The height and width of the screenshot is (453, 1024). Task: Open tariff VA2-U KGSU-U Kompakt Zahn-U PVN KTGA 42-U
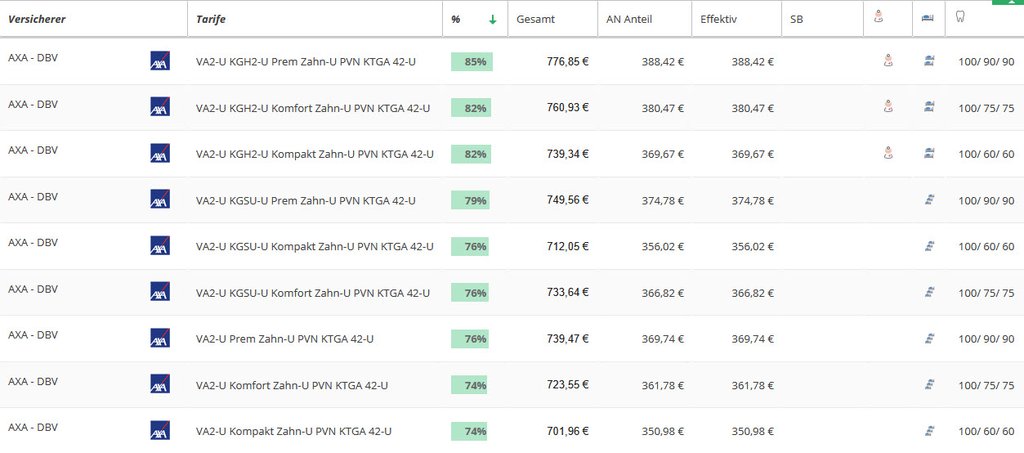coord(315,247)
